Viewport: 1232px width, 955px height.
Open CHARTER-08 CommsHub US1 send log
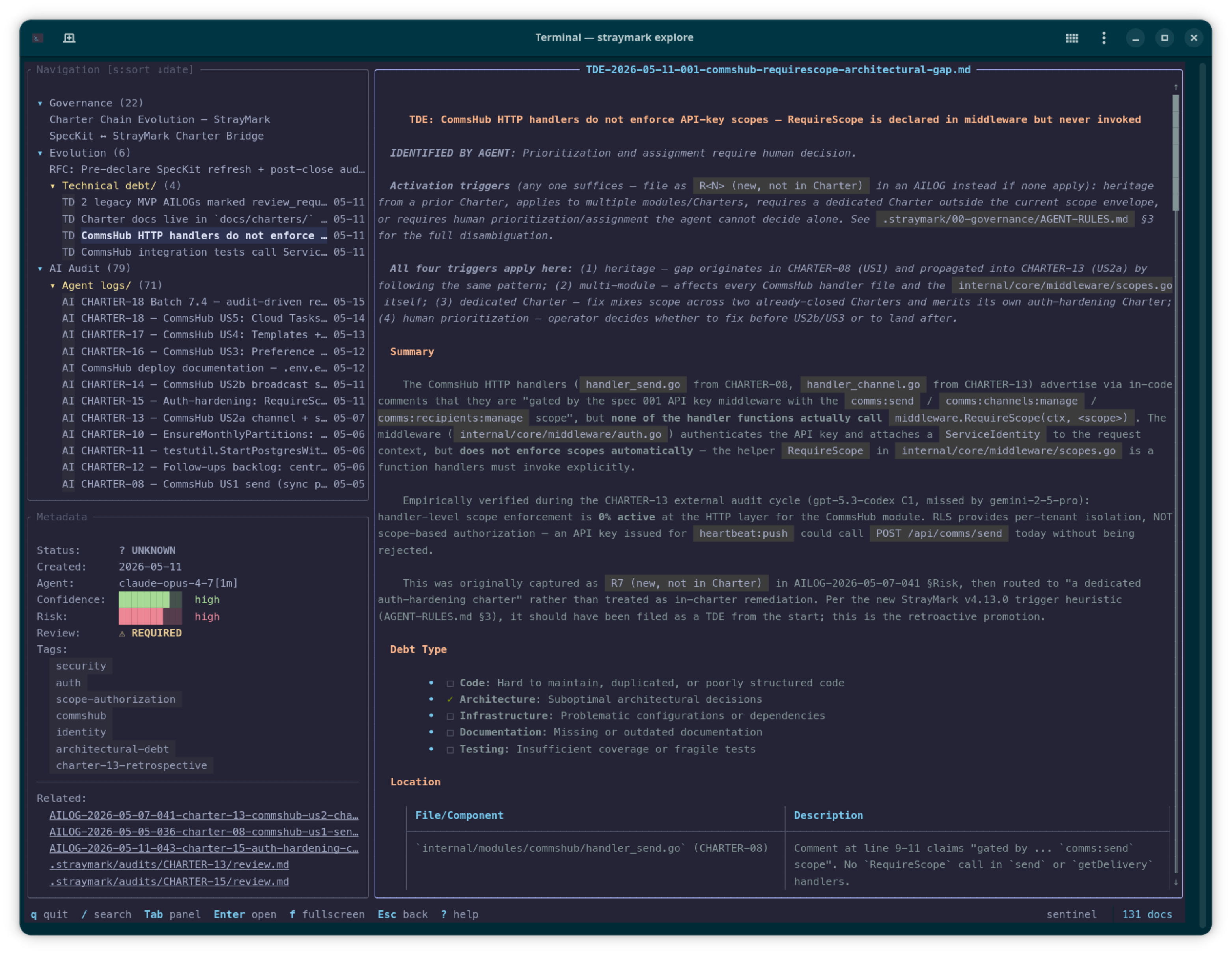tap(213, 484)
